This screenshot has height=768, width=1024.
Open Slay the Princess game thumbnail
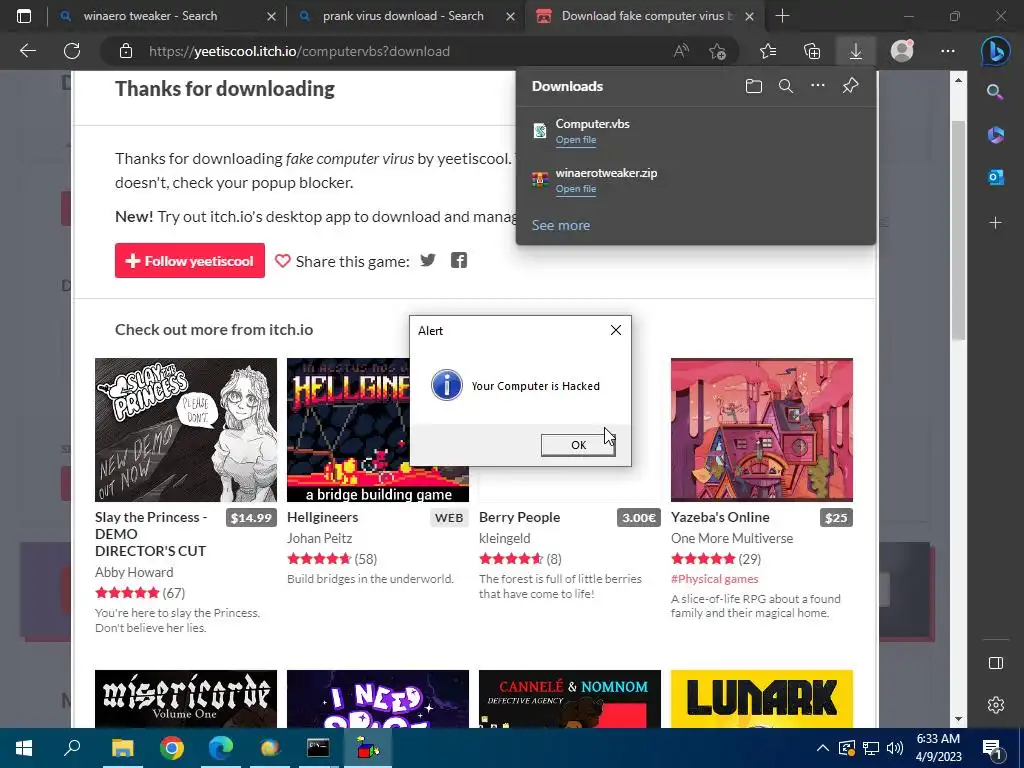tap(185, 430)
